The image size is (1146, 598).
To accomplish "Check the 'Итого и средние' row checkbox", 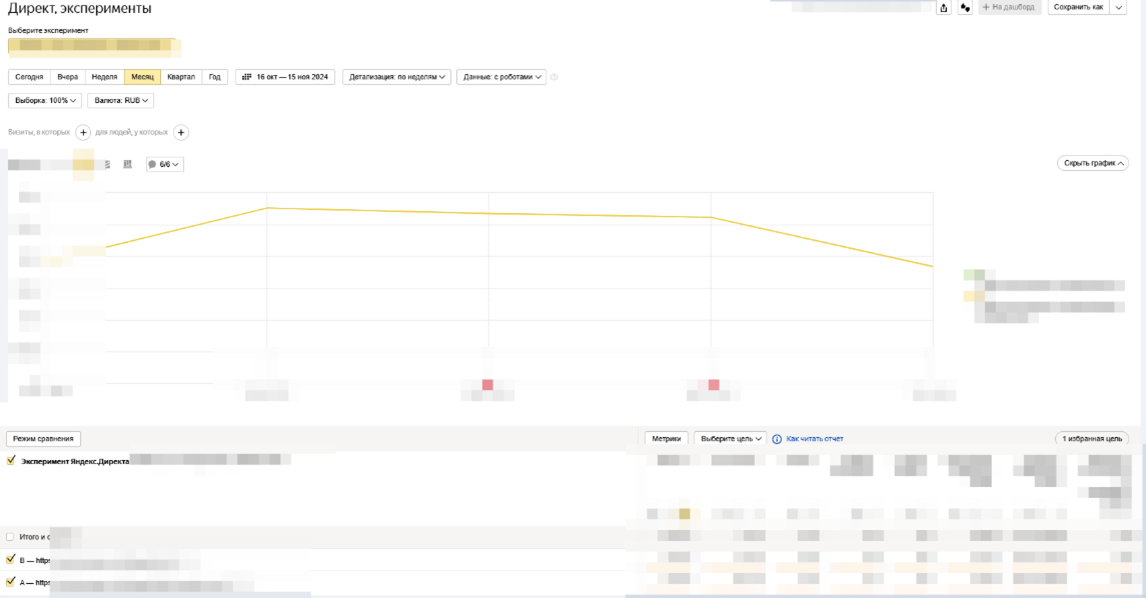I will point(11,537).
